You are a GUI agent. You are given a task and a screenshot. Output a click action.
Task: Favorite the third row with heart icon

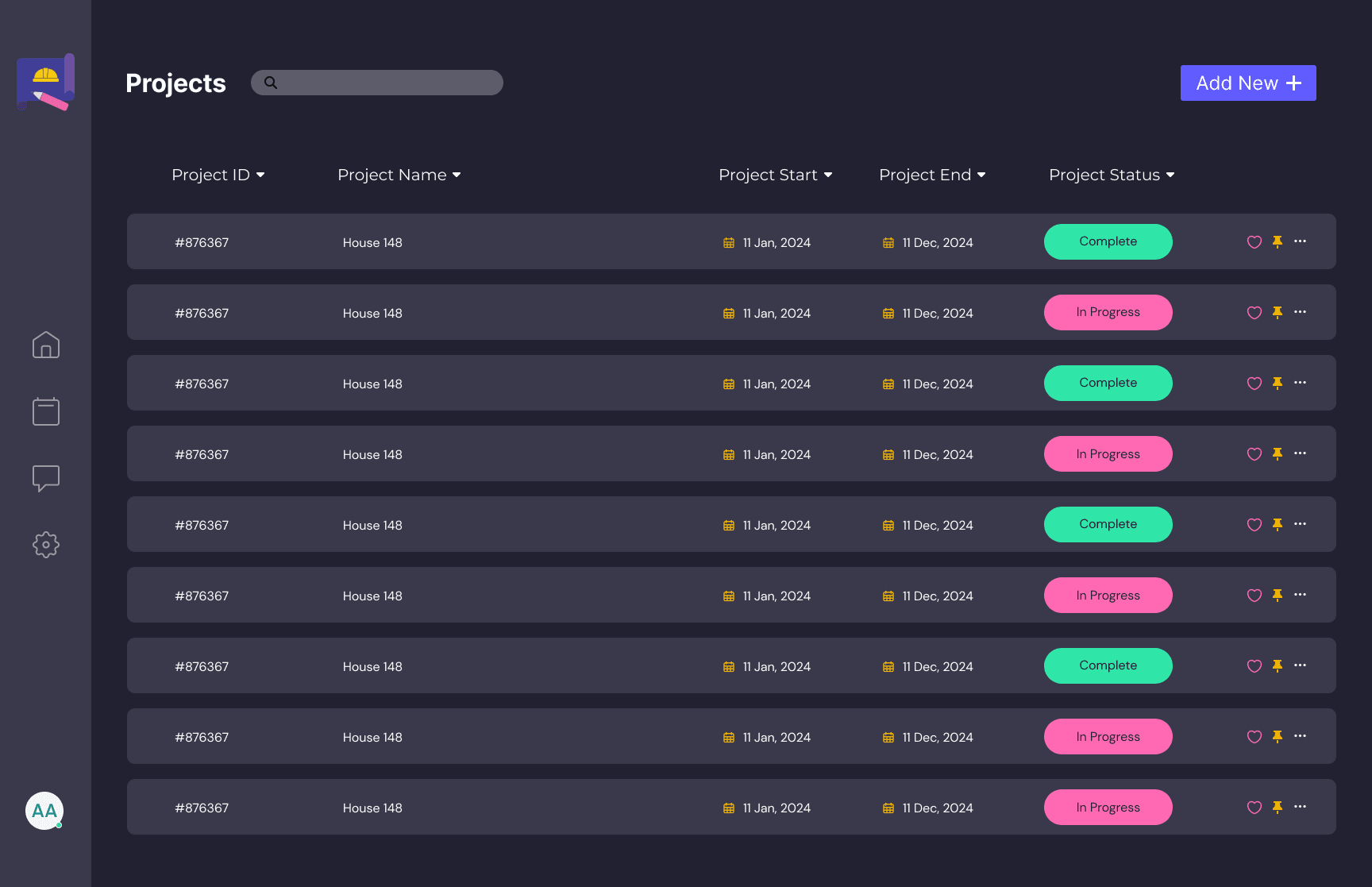(1254, 384)
